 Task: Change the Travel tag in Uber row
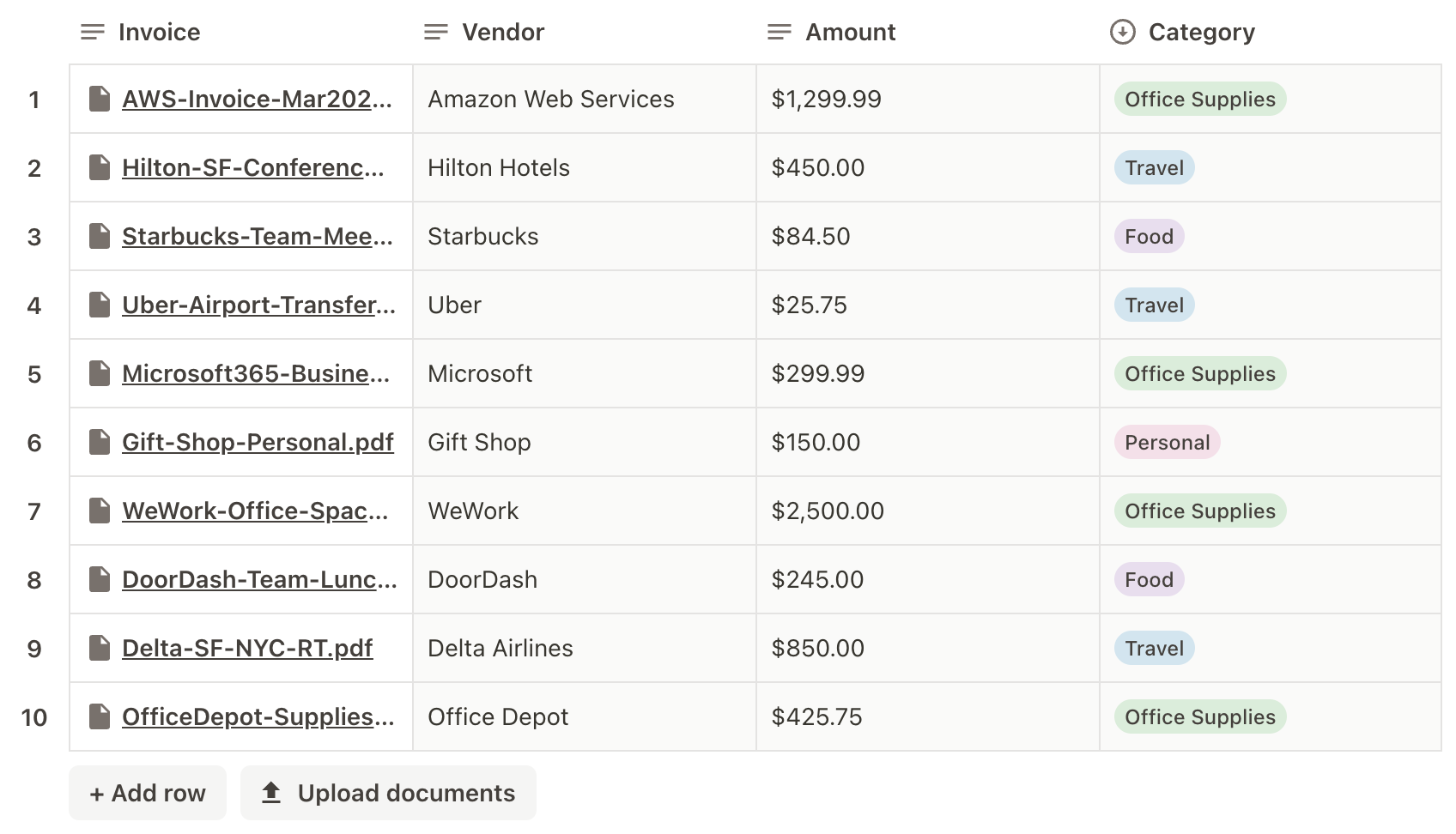click(1155, 305)
